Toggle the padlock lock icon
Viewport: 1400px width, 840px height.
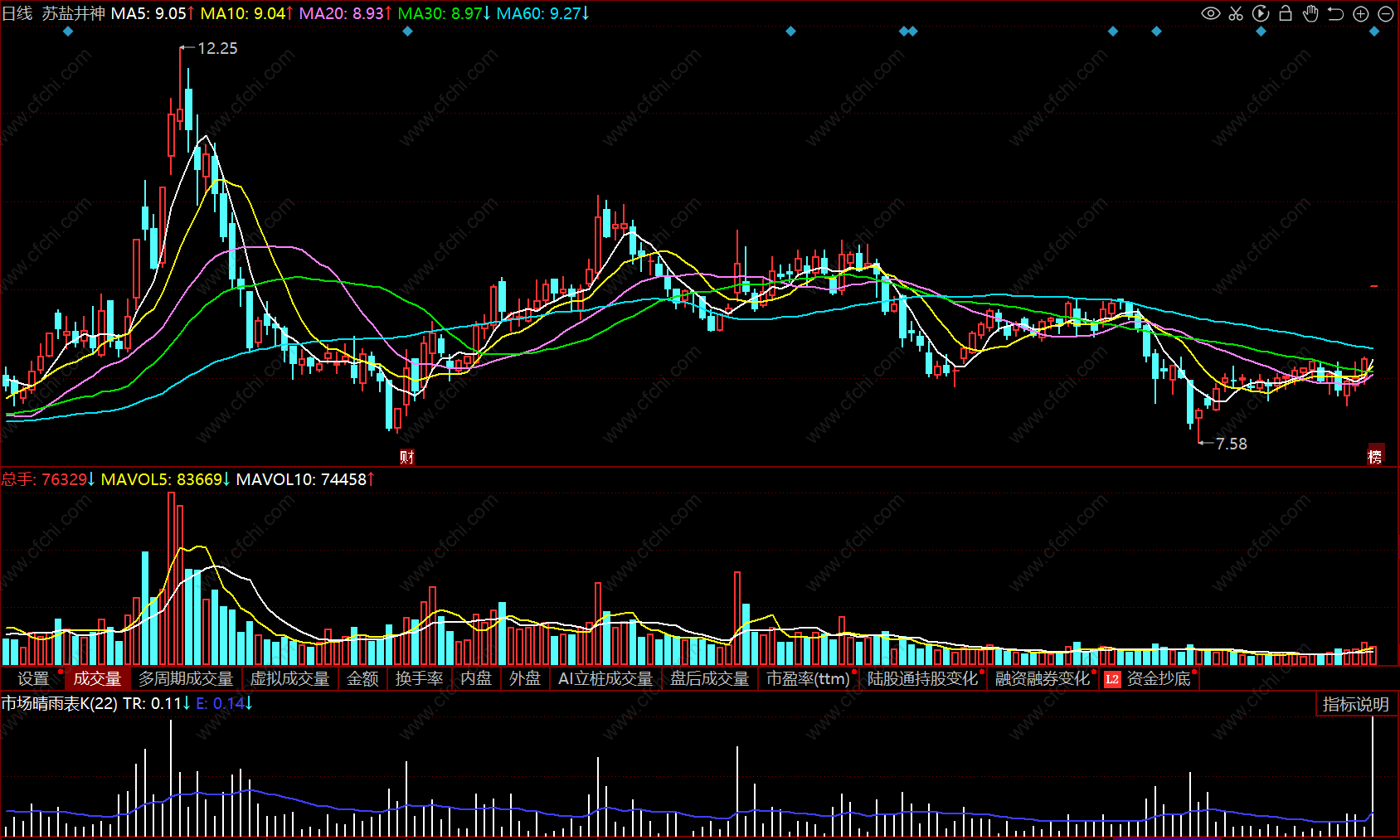tap(1286, 13)
